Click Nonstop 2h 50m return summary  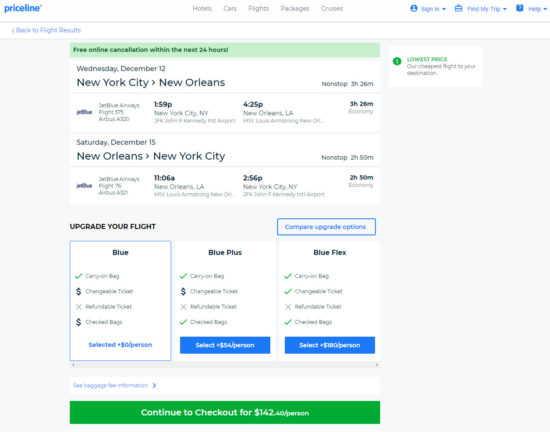tap(347, 157)
